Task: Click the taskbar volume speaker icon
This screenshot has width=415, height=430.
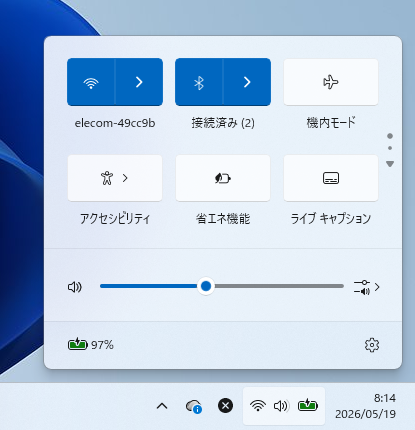Action: click(x=281, y=406)
